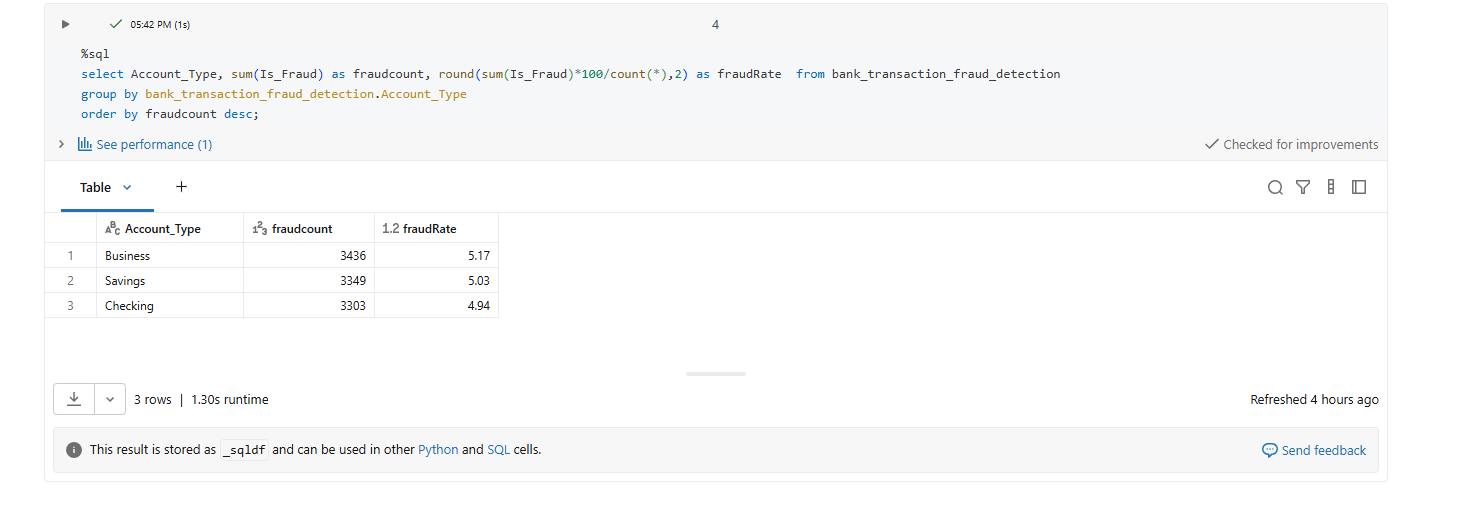This screenshot has width=1457, height=509.
Task: Open the Table tab dropdown arrow
Action: pyautogui.click(x=127, y=187)
